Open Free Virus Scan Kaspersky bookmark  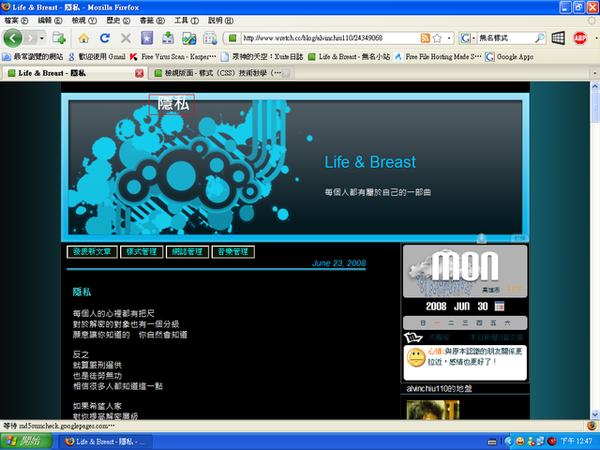point(173,57)
